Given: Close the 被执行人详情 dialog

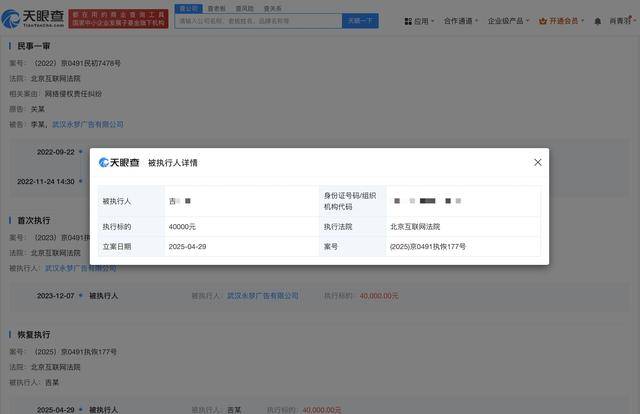Looking at the screenshot, I should pos(538,162).
